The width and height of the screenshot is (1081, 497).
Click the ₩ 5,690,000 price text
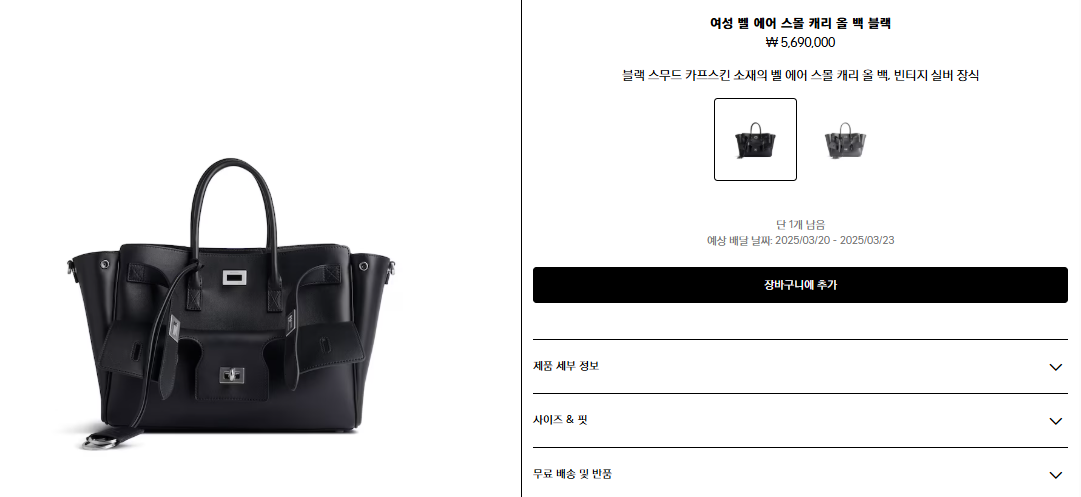coord(800,43)
